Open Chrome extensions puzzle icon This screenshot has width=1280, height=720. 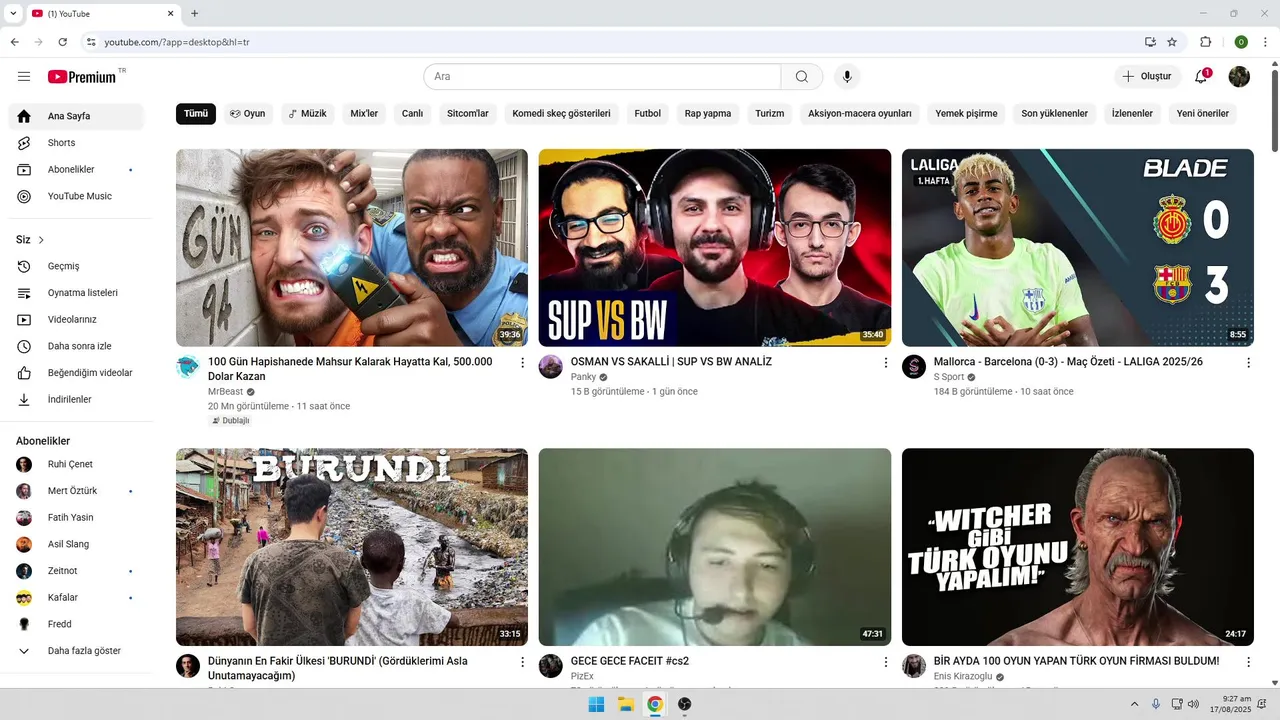coord(1205,42)
